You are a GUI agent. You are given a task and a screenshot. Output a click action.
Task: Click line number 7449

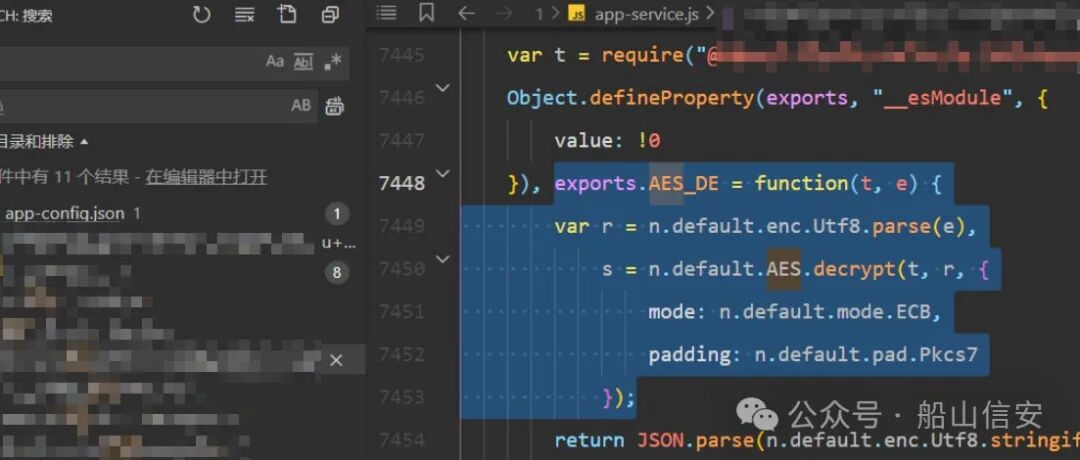402,227
